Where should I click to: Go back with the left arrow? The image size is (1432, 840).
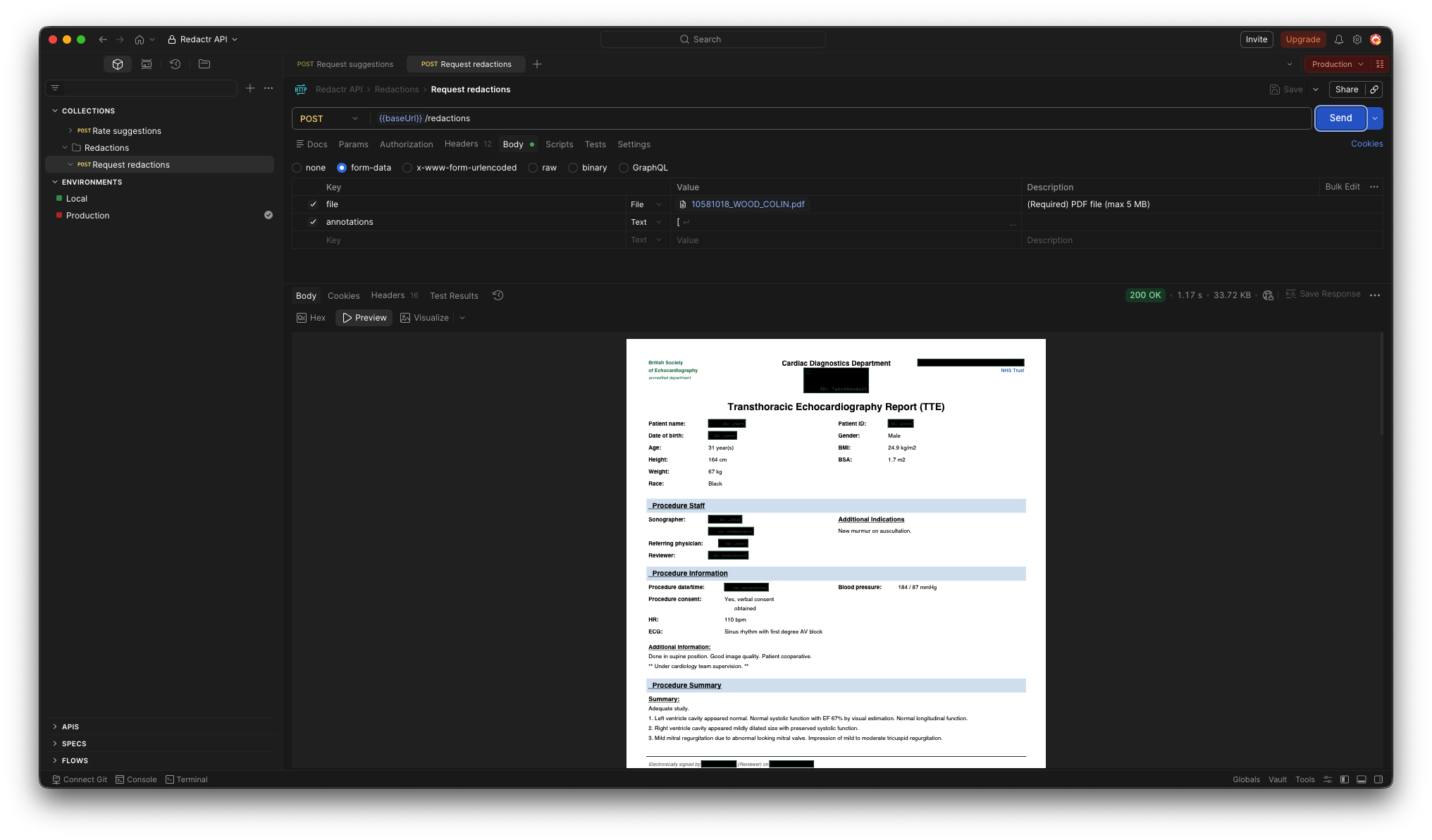[103, 39]
